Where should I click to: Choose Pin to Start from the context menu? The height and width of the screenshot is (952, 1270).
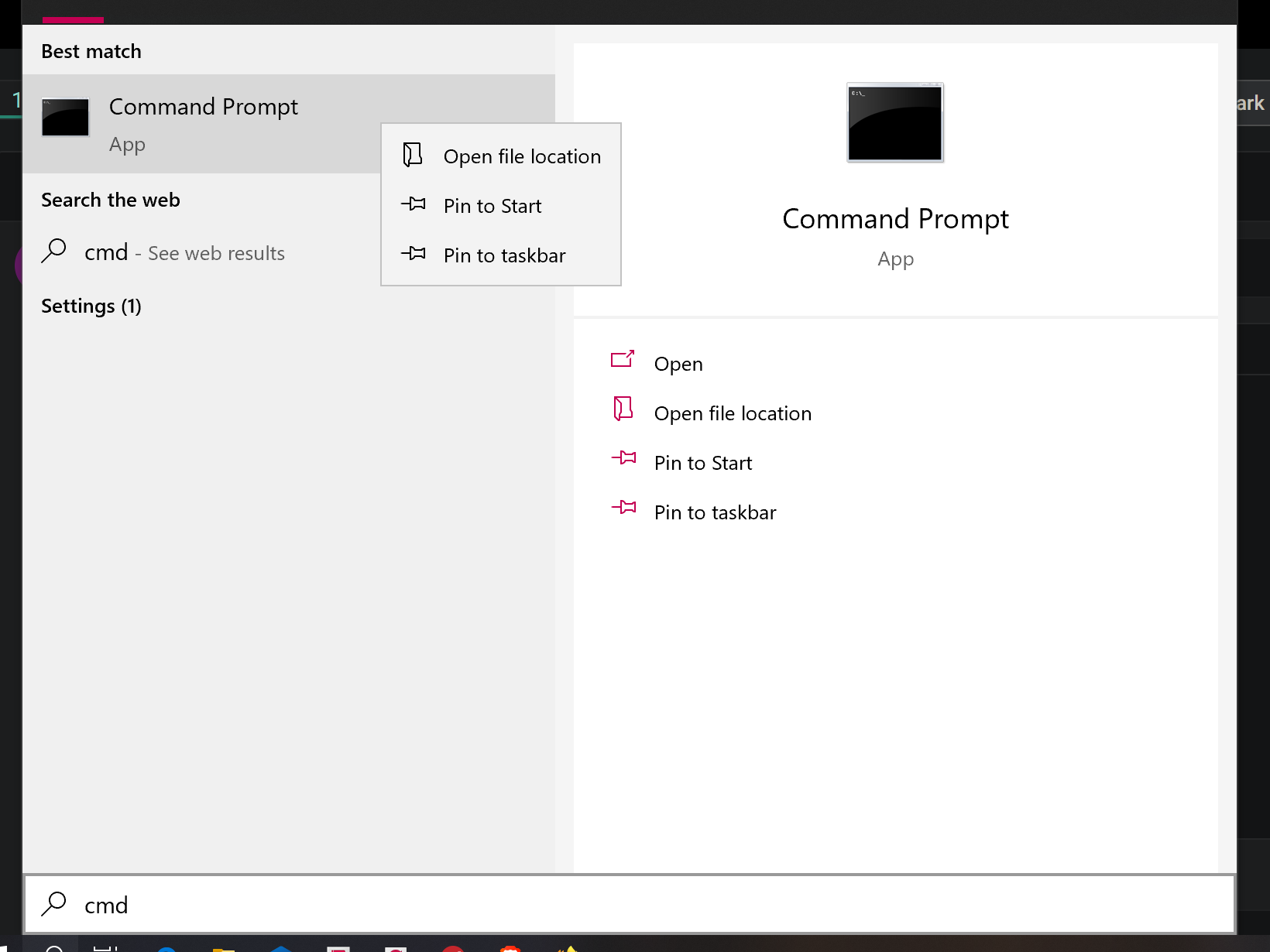[493, 206]
